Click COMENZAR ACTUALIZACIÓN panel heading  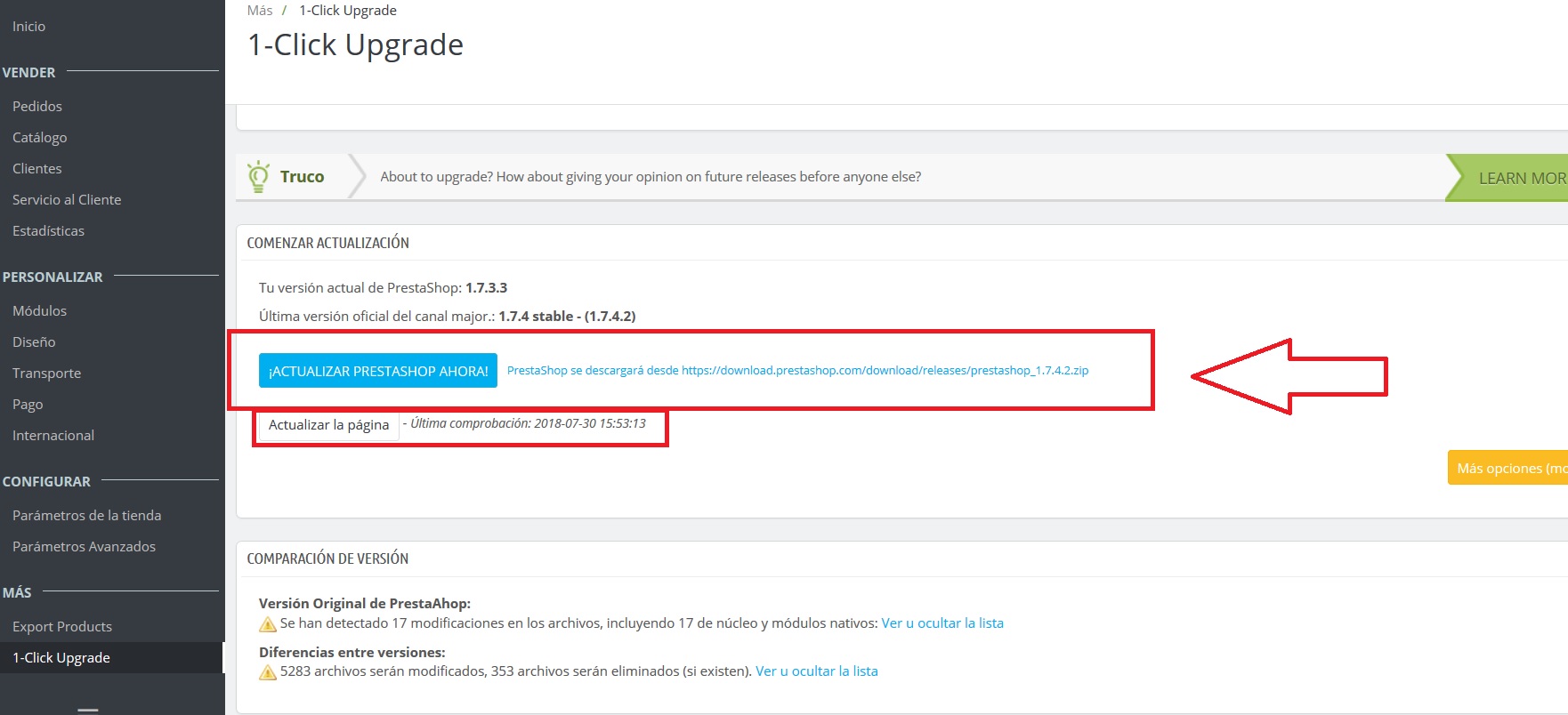(328, 243)
